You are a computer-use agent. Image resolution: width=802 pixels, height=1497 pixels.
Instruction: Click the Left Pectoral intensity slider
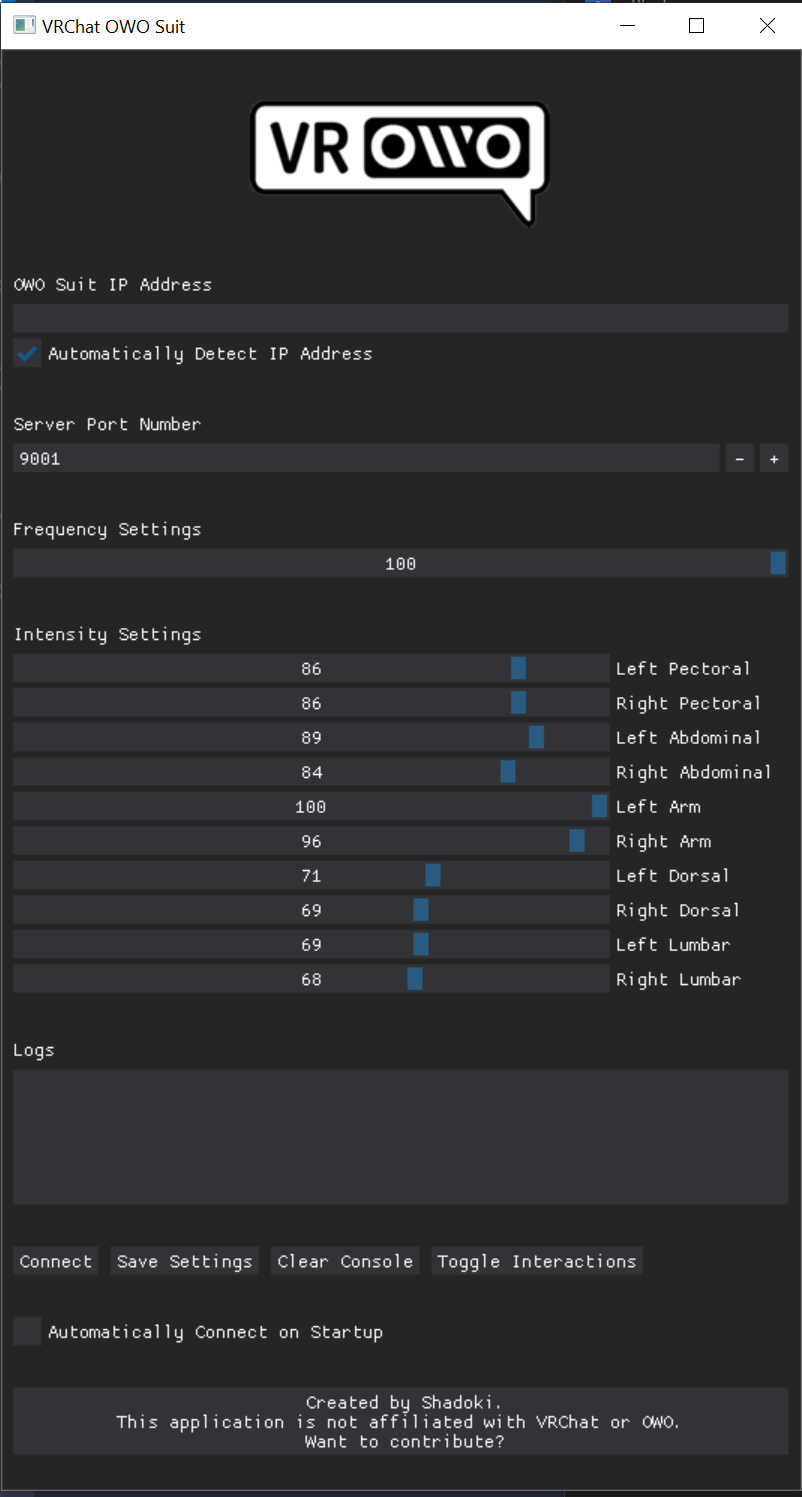point(311,669)
